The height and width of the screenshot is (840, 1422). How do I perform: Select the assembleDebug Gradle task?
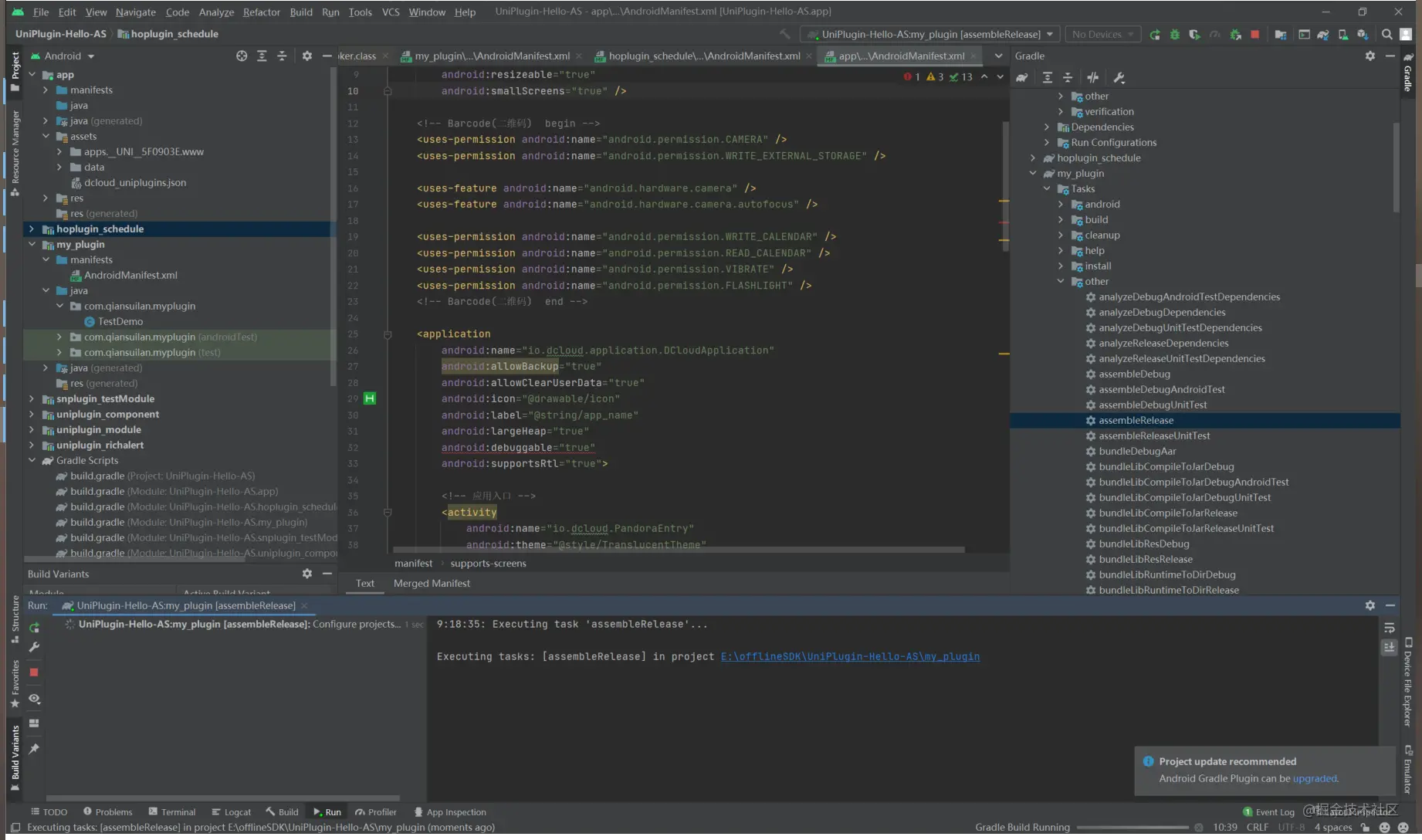pos(1134,374)
